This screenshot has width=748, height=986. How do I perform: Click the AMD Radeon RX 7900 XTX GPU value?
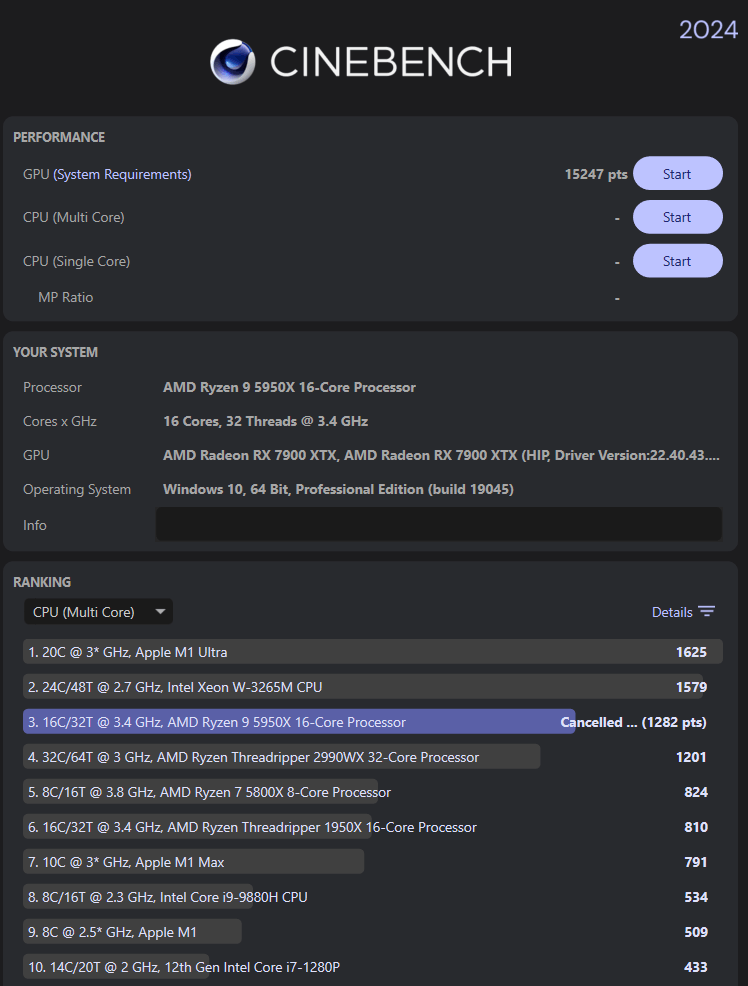[441, 455]
